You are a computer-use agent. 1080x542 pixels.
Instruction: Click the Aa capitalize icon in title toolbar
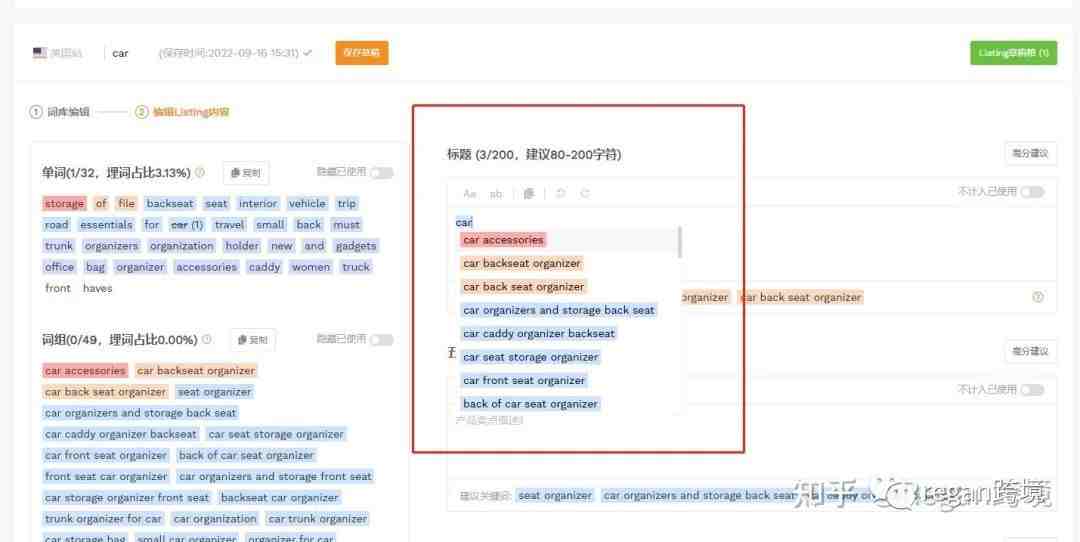pyautogui.click(x=470, y=194)
